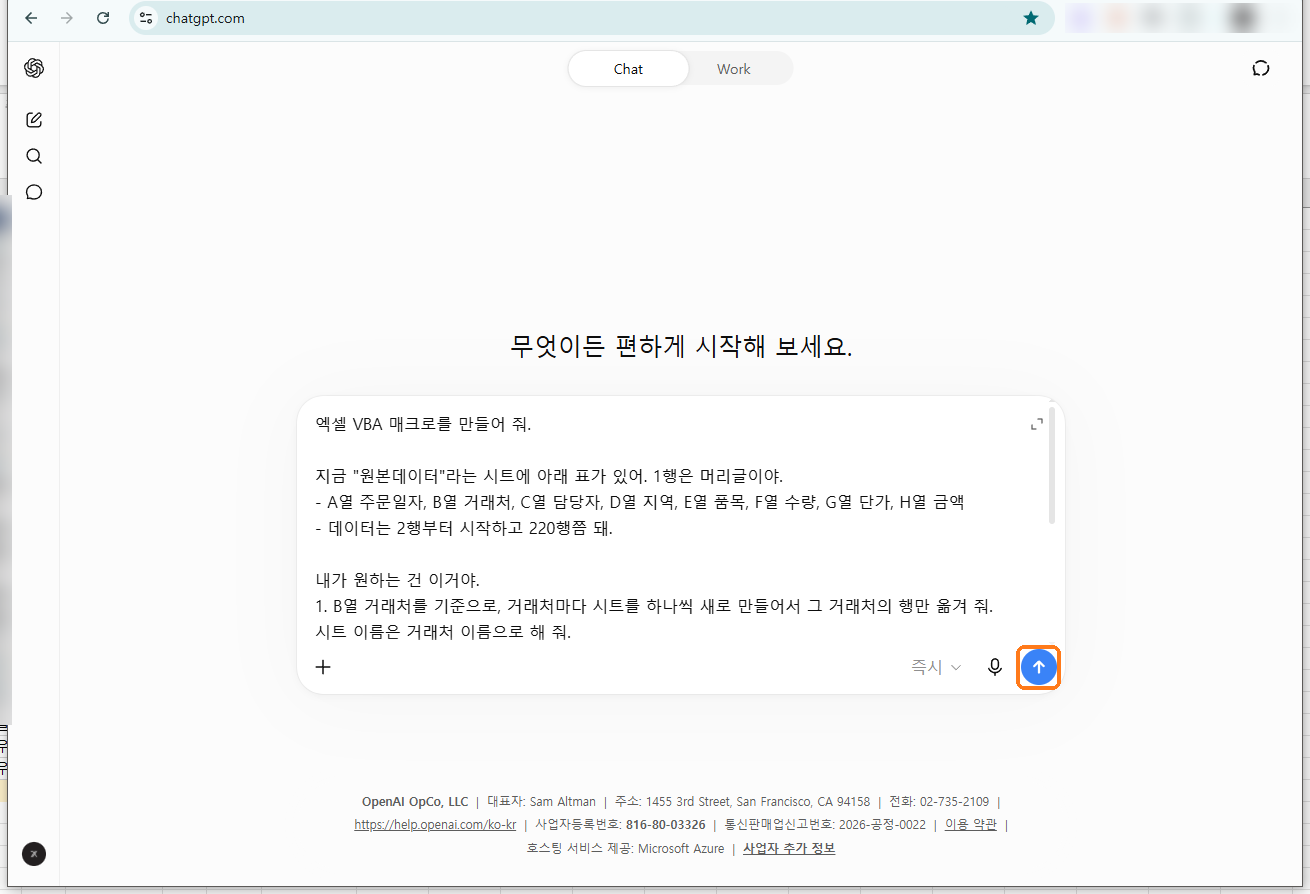Click the dark profile icon at bottom left
The width and height of the screenshot is (1310, 894).
pos(34,854)
